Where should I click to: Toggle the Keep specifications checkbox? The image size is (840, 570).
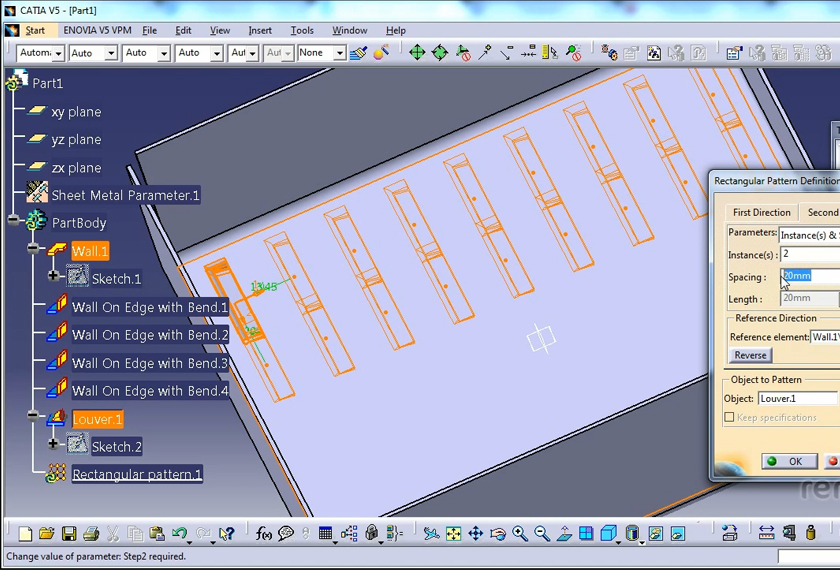click(x=729, y=417)
